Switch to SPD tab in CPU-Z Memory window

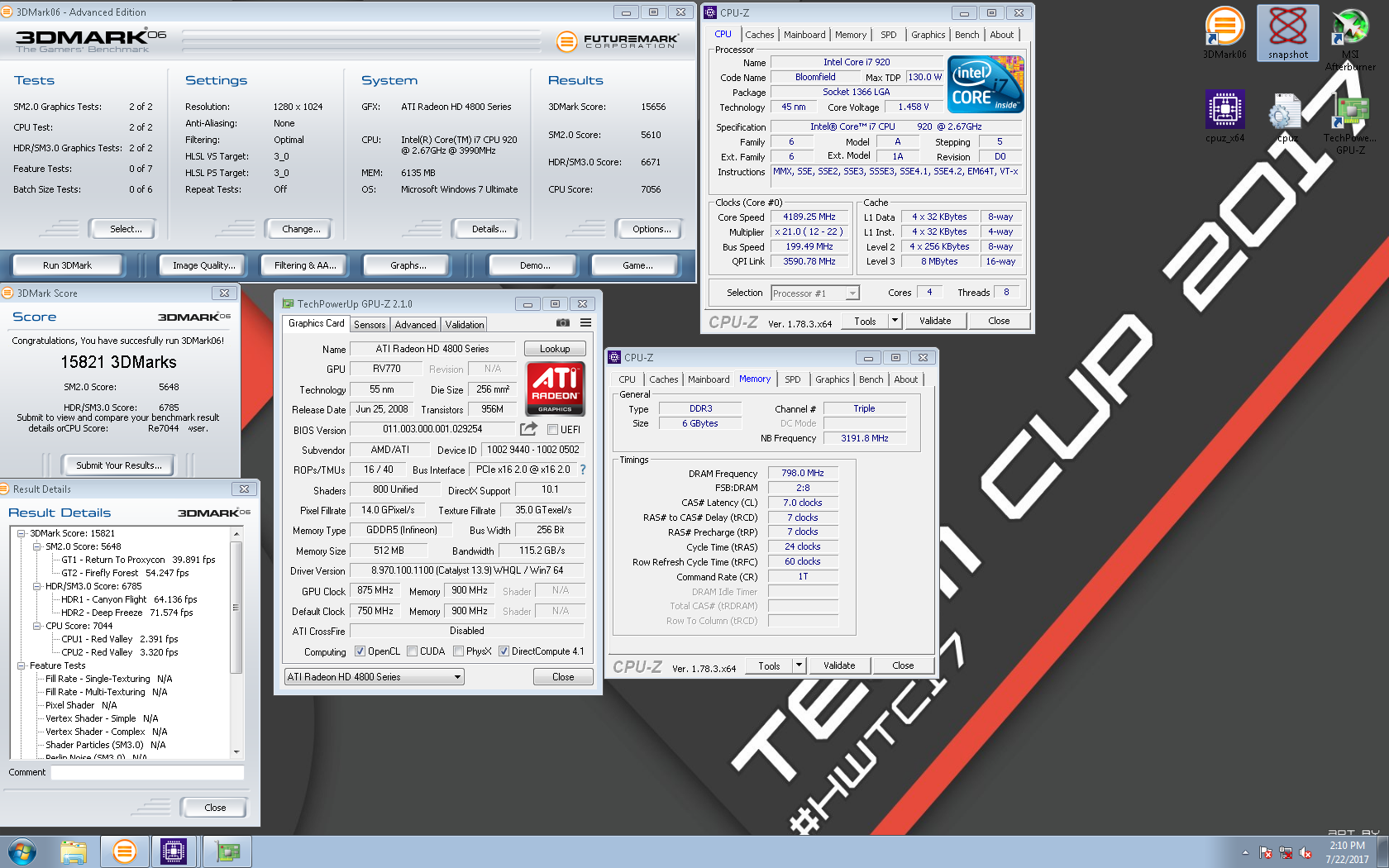(792, 379)
